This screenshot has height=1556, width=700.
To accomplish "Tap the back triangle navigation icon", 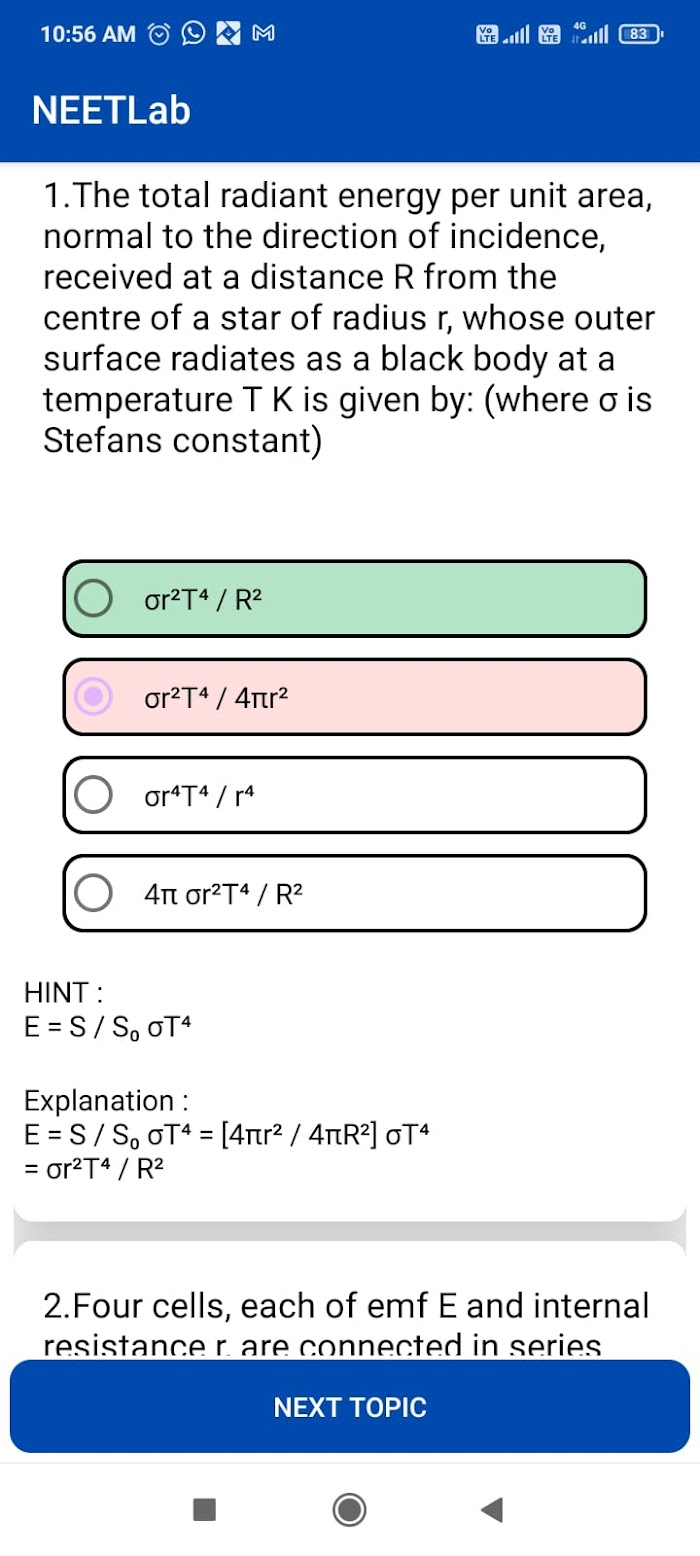I will (x=491, y=1508).
